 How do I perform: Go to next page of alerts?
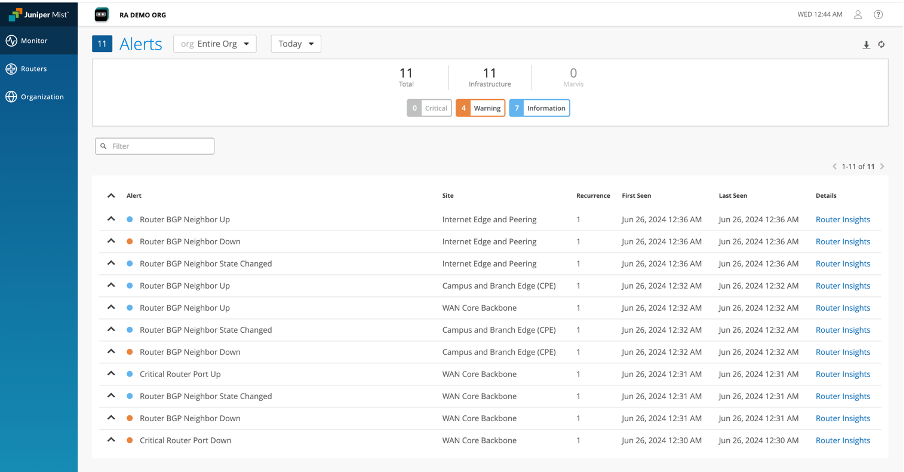coord(882,166)
